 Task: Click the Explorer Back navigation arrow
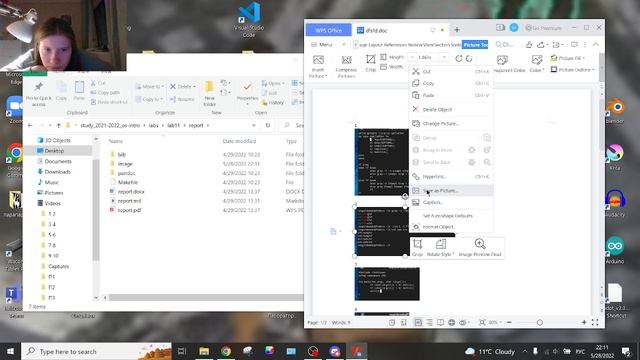click(30, 125)
